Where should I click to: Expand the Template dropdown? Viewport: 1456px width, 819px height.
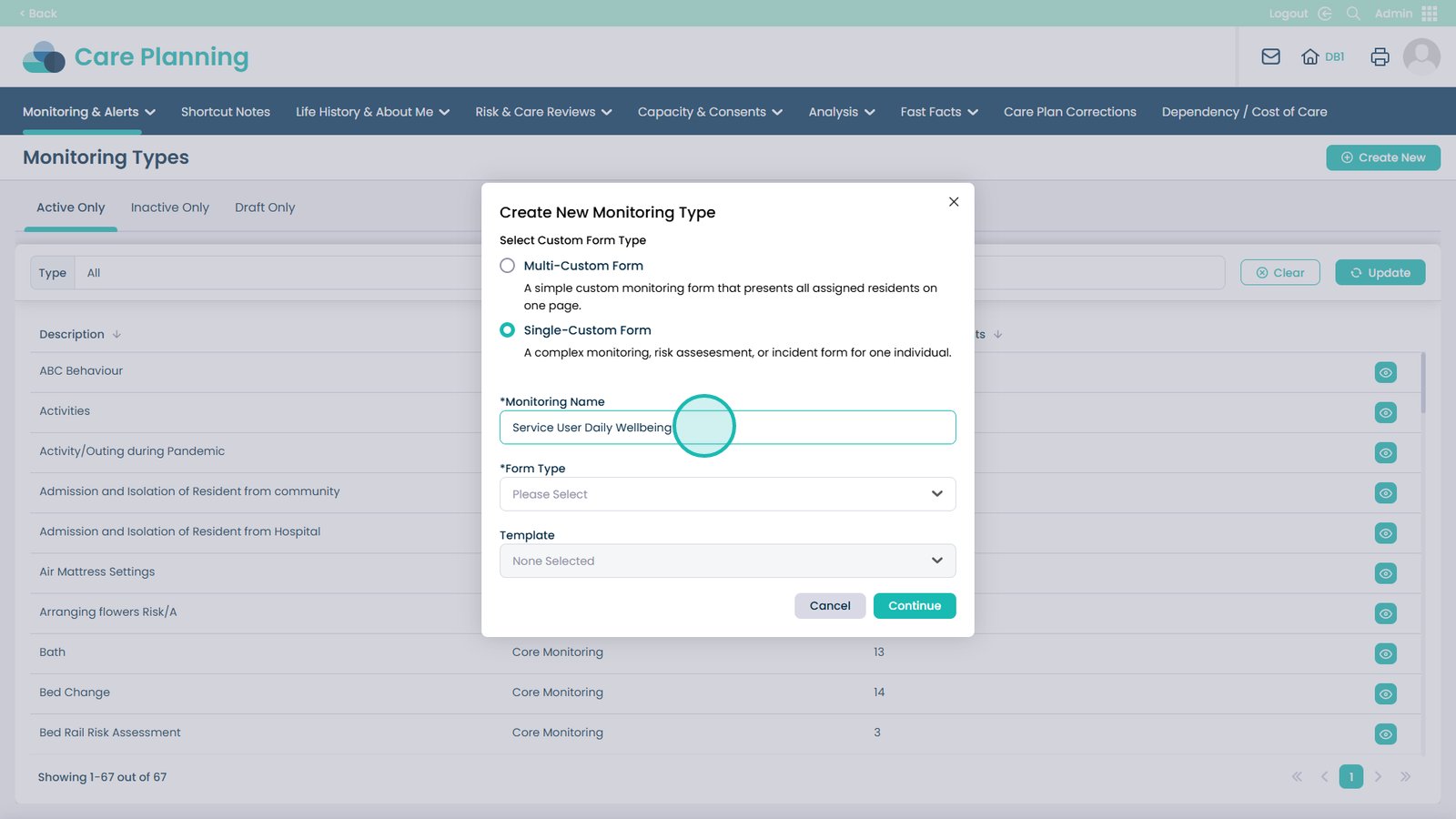(x=727, y=561)
